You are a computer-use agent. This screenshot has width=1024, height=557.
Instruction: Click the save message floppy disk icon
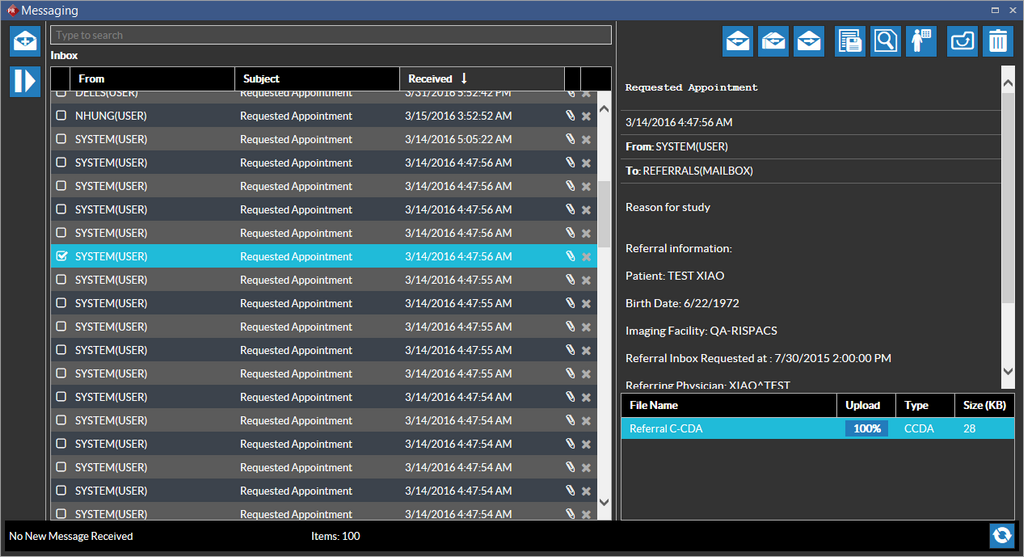click(x=850, y=41)
